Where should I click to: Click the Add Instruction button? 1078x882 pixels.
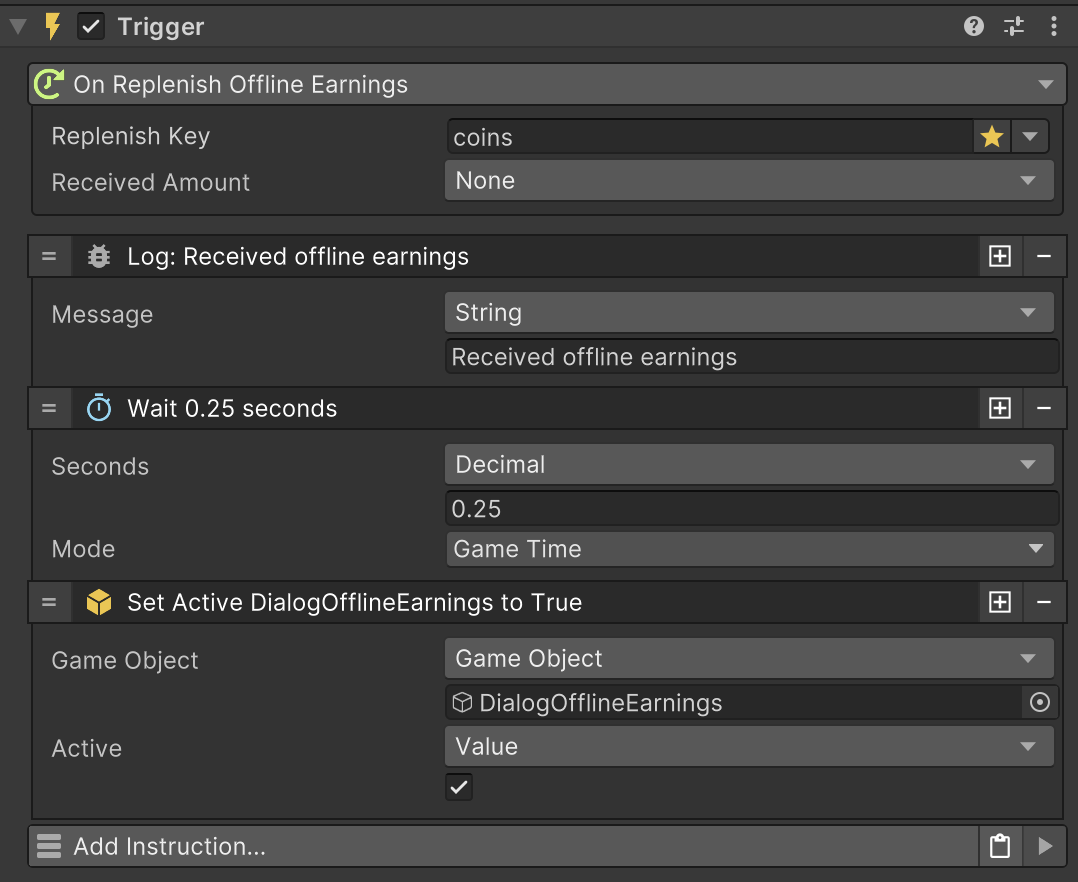(502, 846)
